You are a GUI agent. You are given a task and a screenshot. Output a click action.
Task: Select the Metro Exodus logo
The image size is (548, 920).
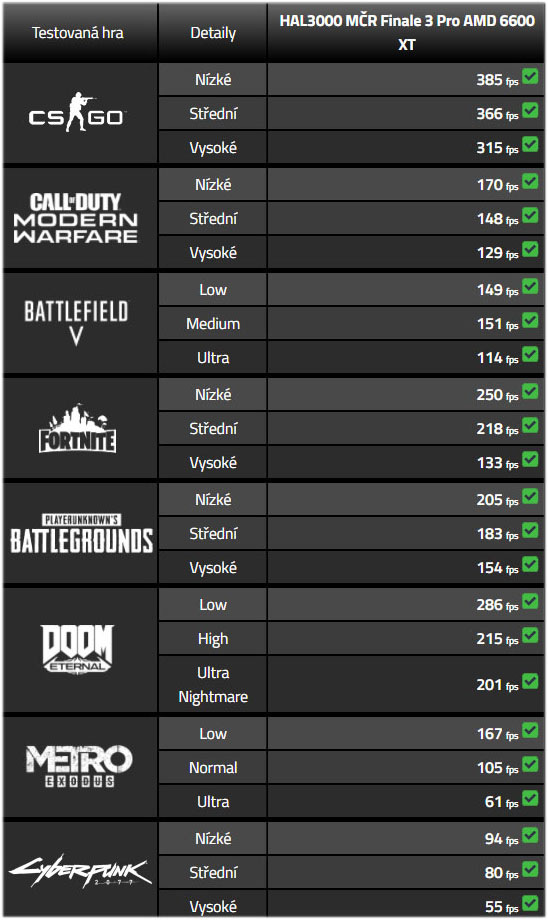click(79, 766)
